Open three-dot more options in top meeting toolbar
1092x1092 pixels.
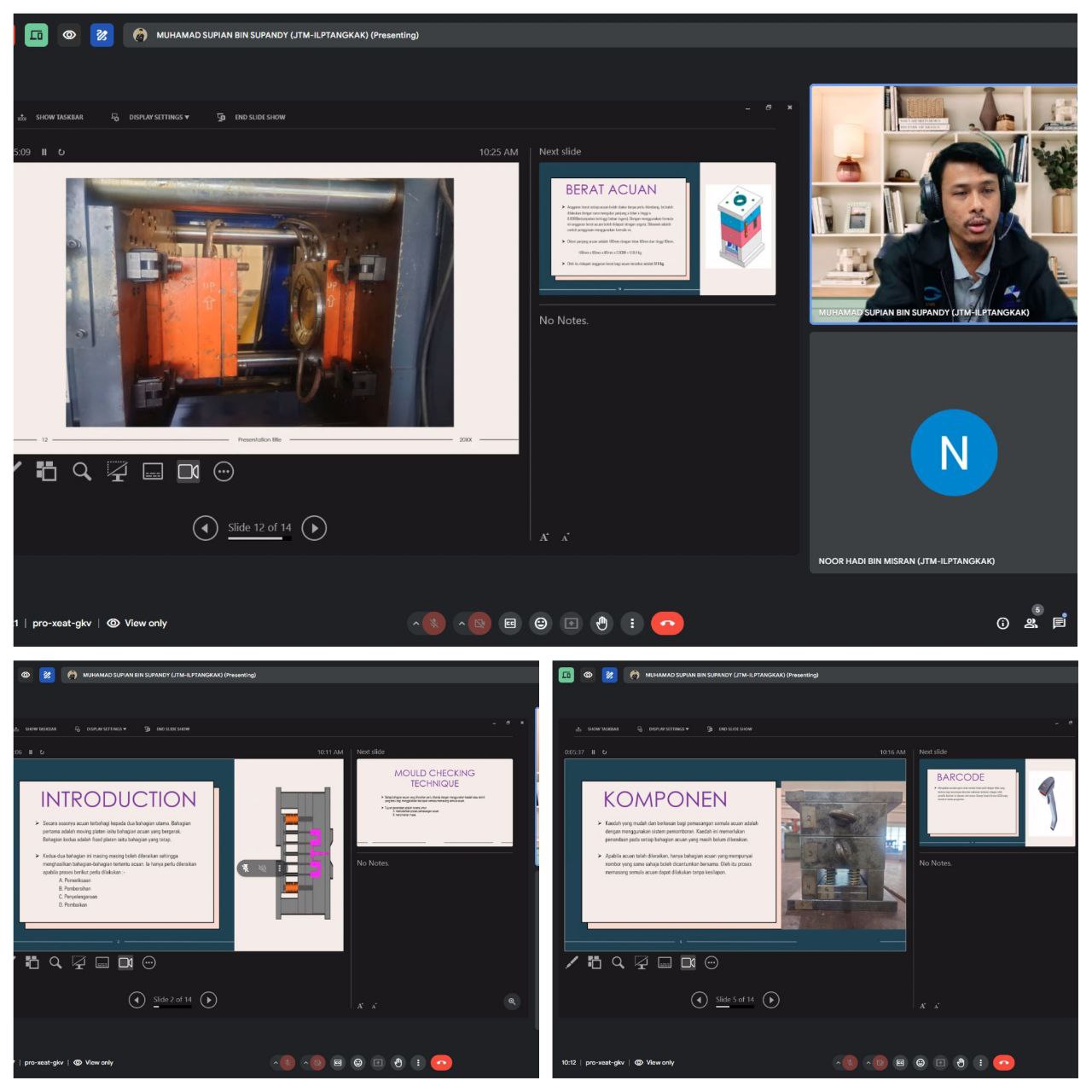click(x=632, y=624)
